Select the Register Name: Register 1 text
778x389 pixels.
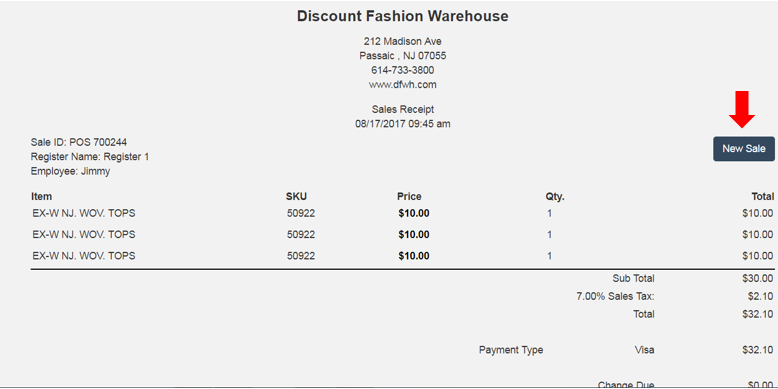point(90,157)
